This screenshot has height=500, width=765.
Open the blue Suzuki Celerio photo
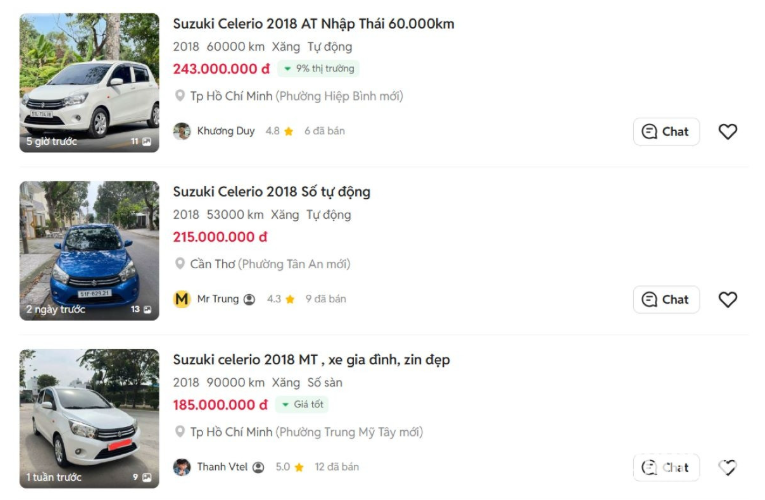89,250
